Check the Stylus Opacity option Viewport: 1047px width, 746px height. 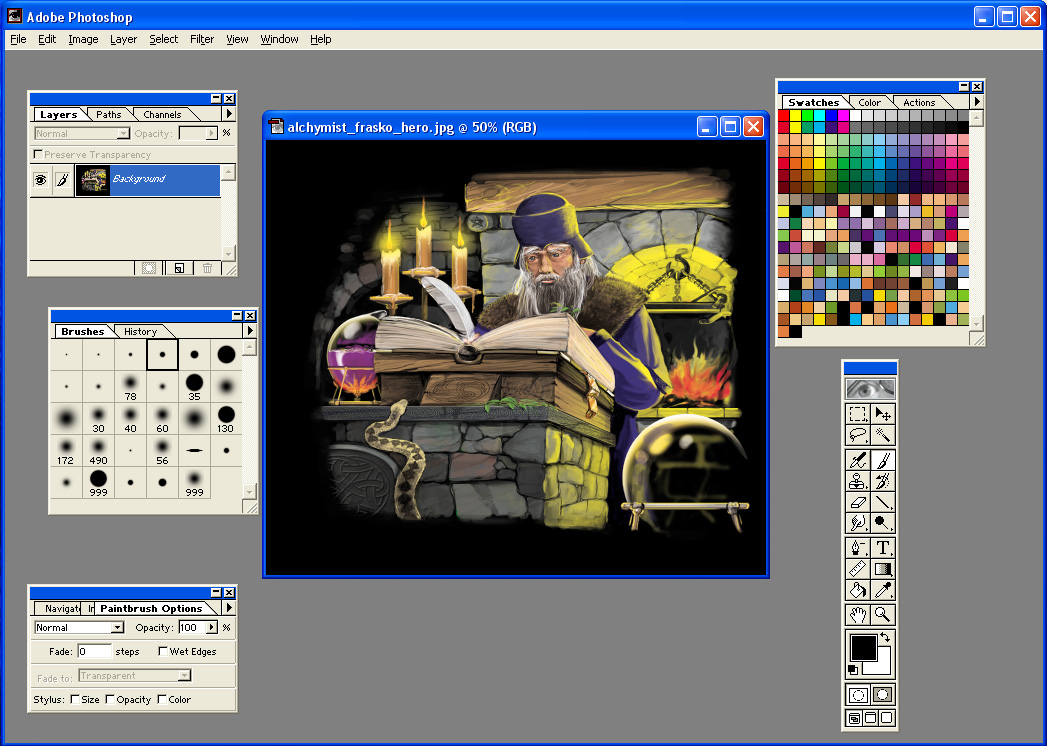coord(110,699)
